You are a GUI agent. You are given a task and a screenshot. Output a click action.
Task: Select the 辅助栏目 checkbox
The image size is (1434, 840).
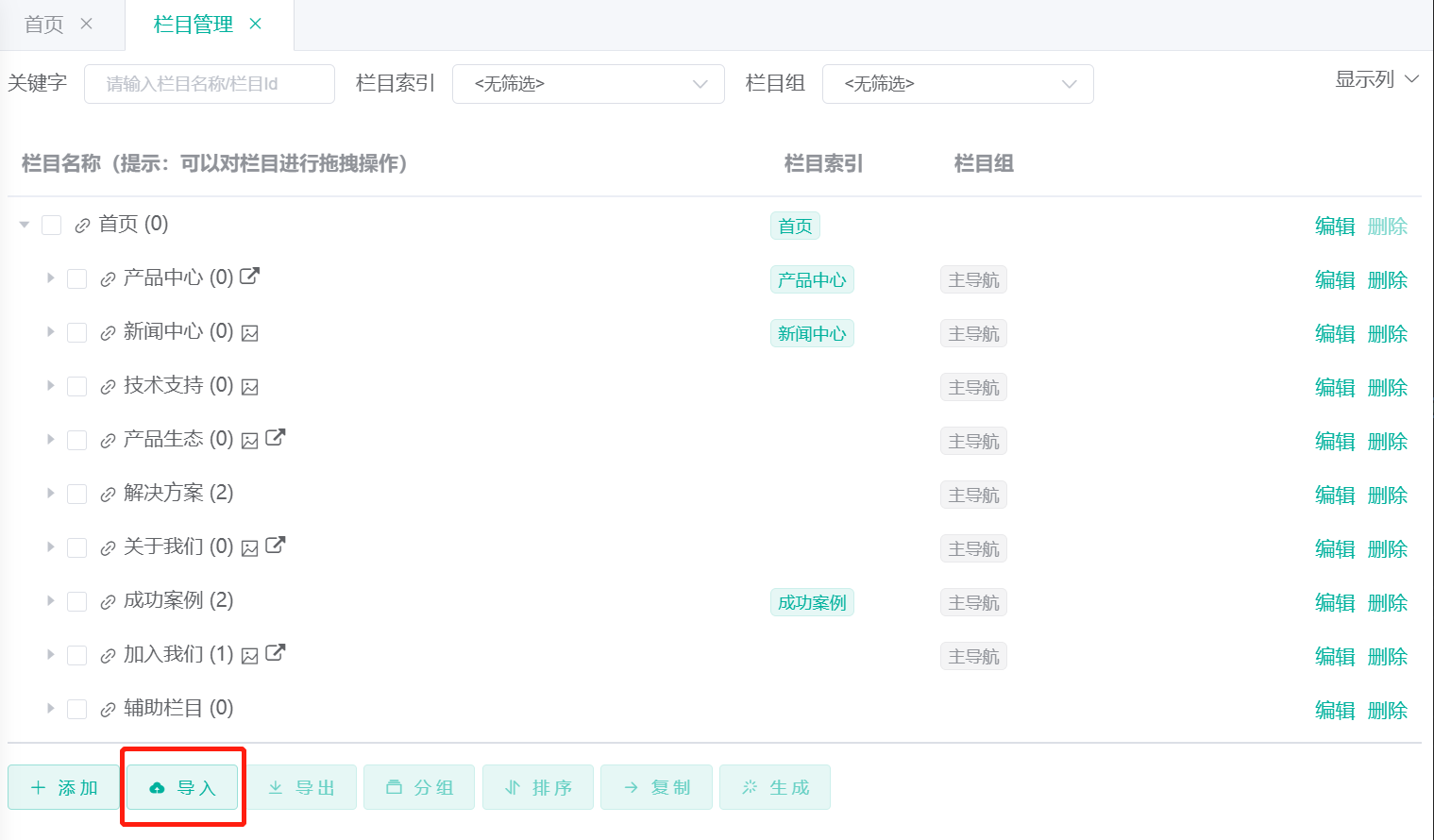(77, 710)
